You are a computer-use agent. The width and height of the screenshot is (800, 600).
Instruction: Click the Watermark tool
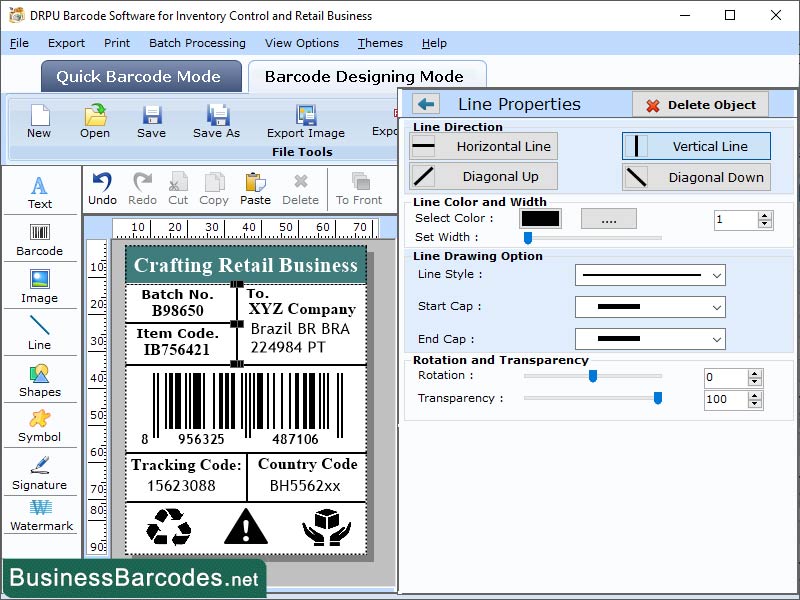pyautogui.click(x=40, y=515)
